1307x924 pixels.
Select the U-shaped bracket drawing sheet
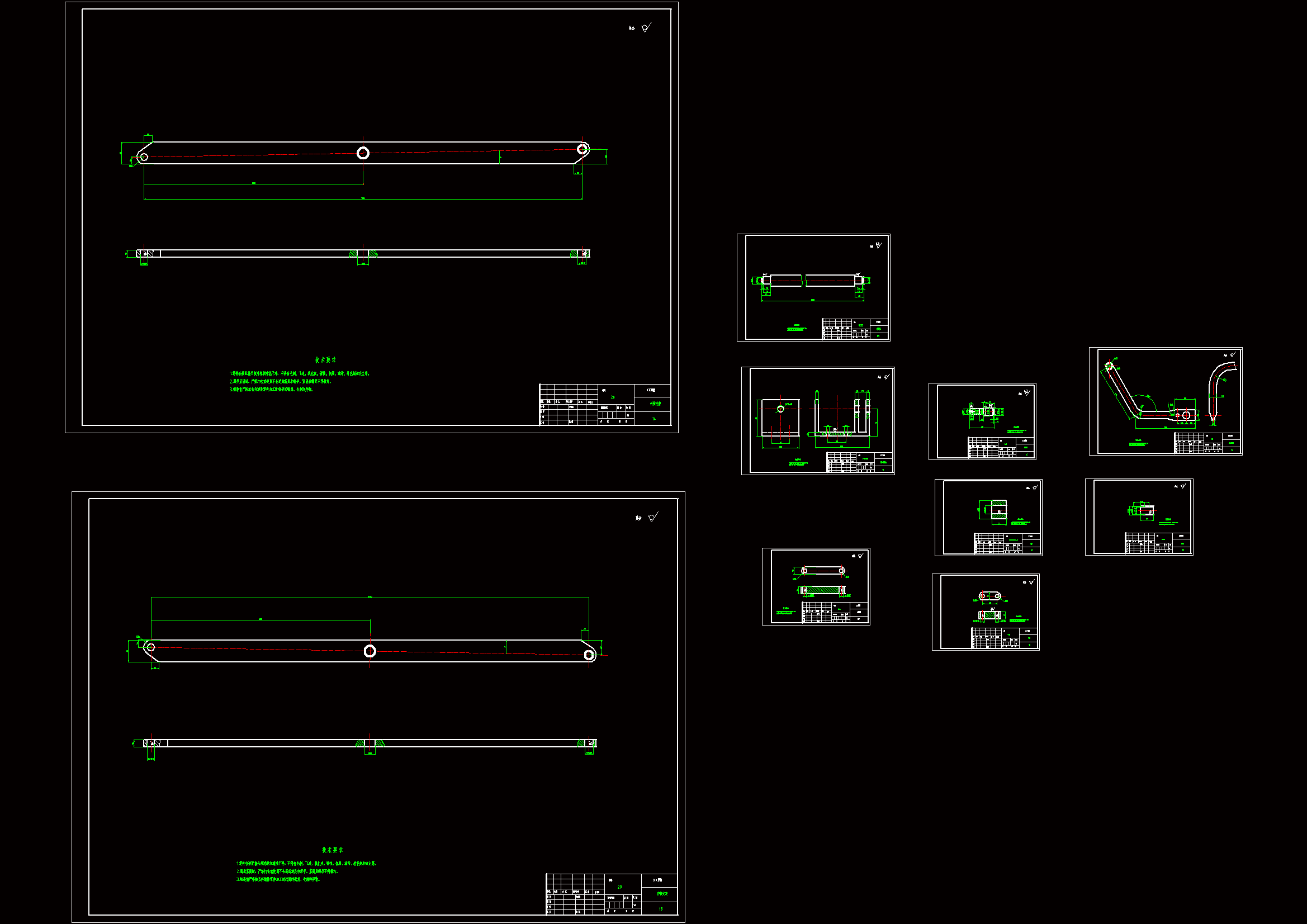pyautogui.click(x=817, y=421)
